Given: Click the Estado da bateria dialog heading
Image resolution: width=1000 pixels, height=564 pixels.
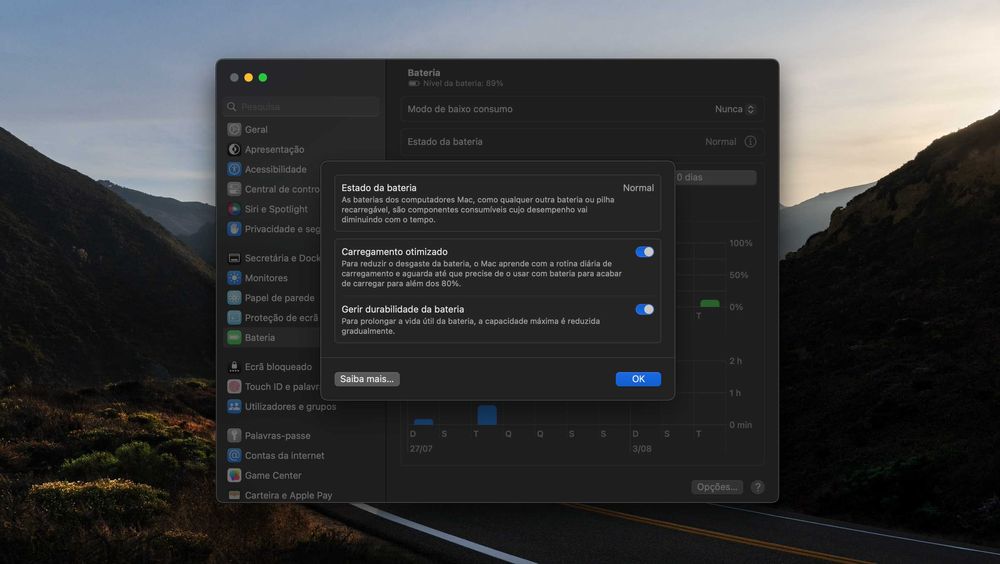Looking at the screenshot, I should click(379, 188).
